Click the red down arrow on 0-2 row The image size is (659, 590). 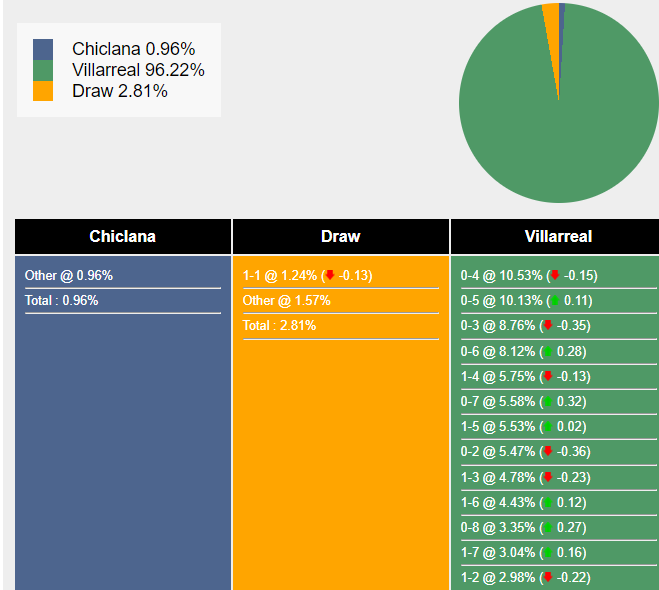(547, 451)
